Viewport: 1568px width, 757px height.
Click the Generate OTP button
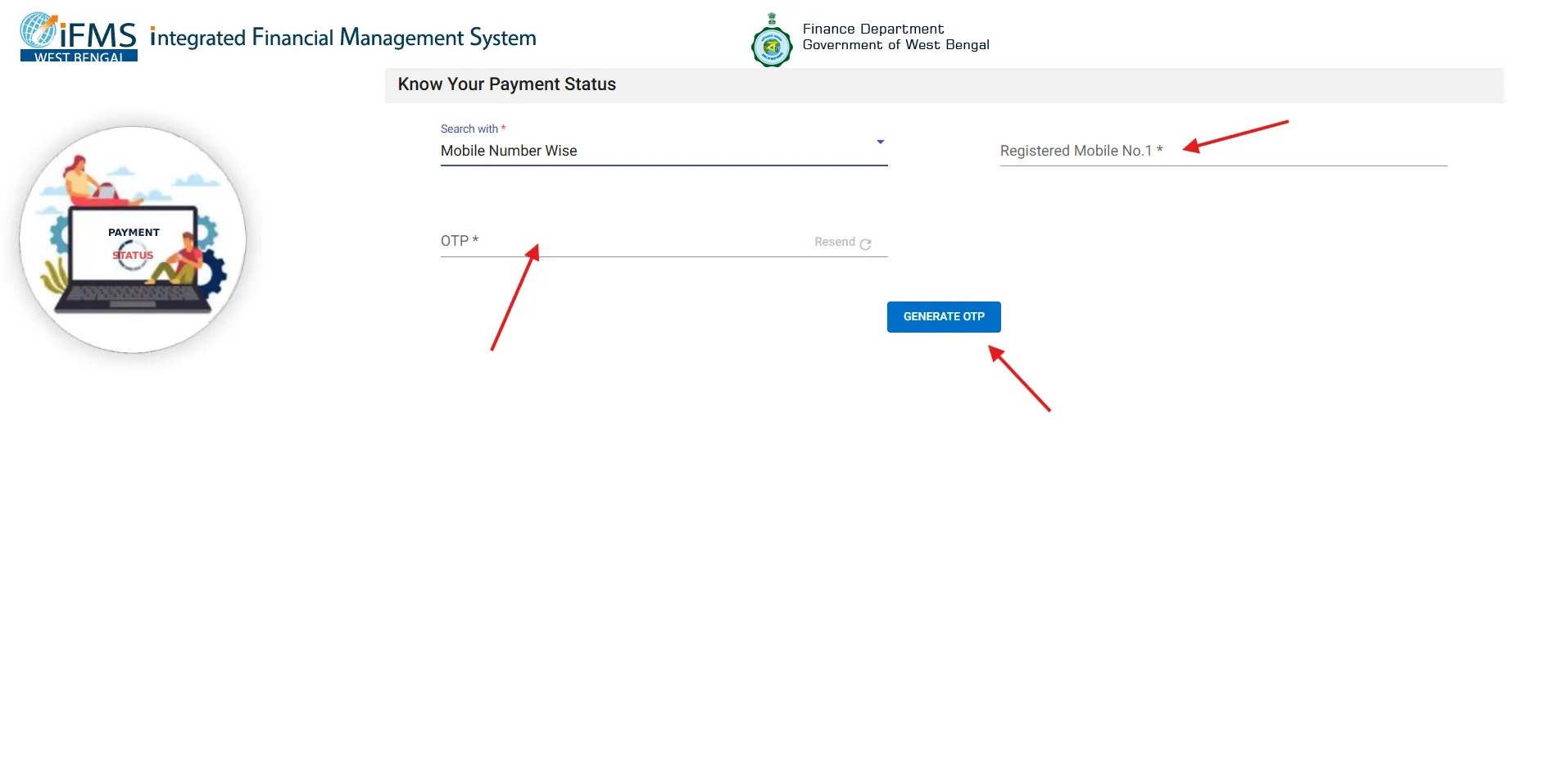pyautogui.click(x=943, y=317)
